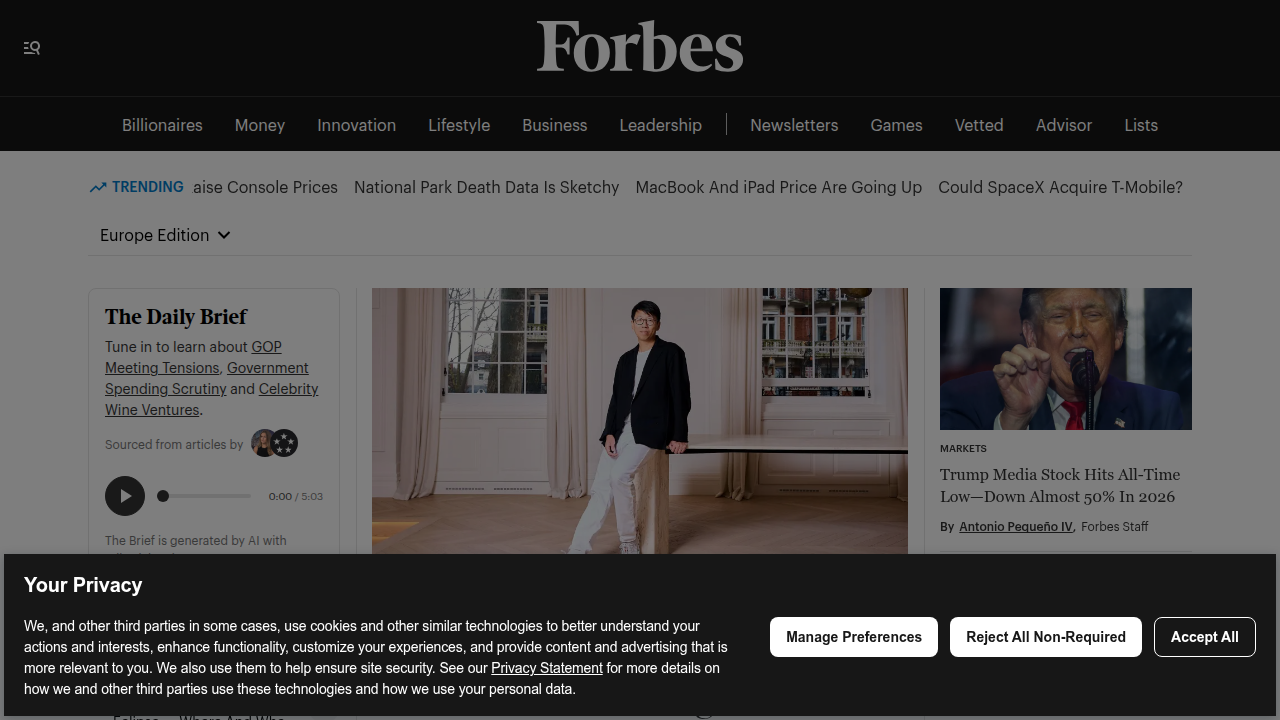Open the featured story photo of the man

(x=640, y=421)
